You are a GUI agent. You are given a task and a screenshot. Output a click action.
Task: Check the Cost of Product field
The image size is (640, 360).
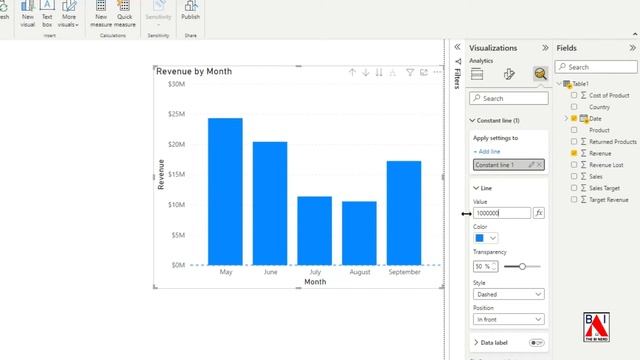tap(574, 95)
